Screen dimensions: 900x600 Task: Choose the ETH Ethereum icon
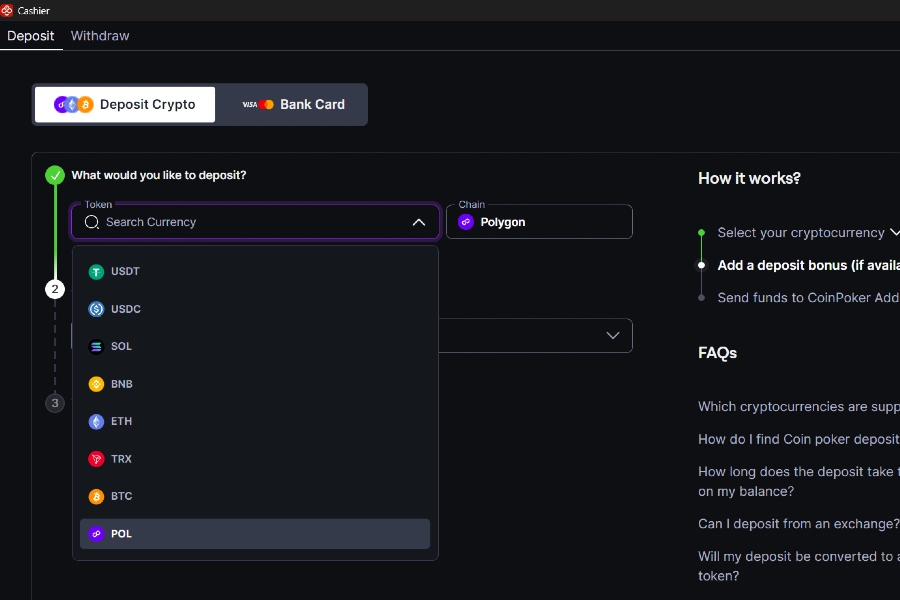96,422
